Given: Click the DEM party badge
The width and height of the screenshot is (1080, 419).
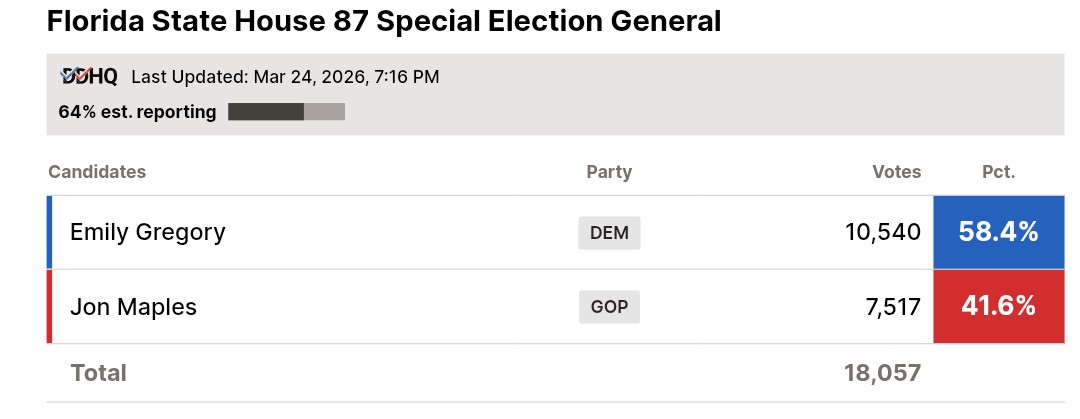Looking at the screenshot, I should pos(609,233).
